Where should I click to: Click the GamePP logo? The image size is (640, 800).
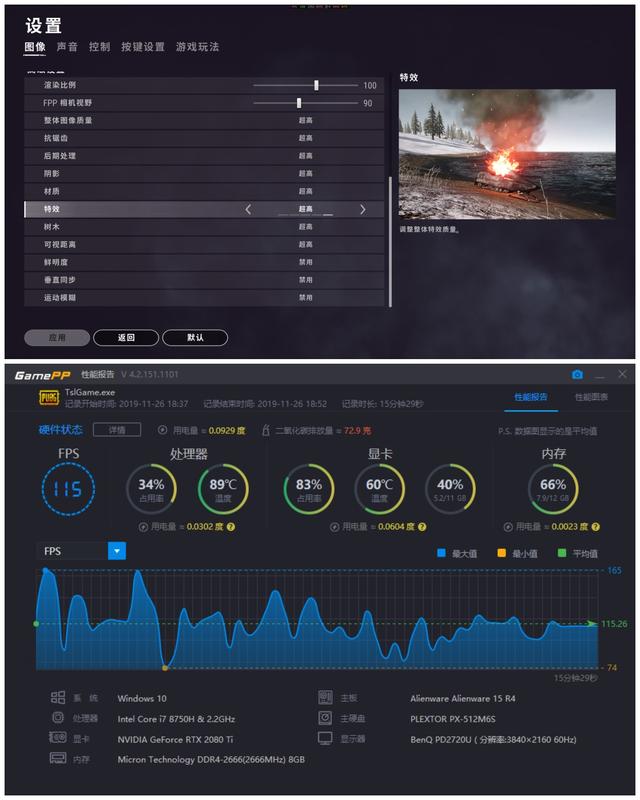42,376
